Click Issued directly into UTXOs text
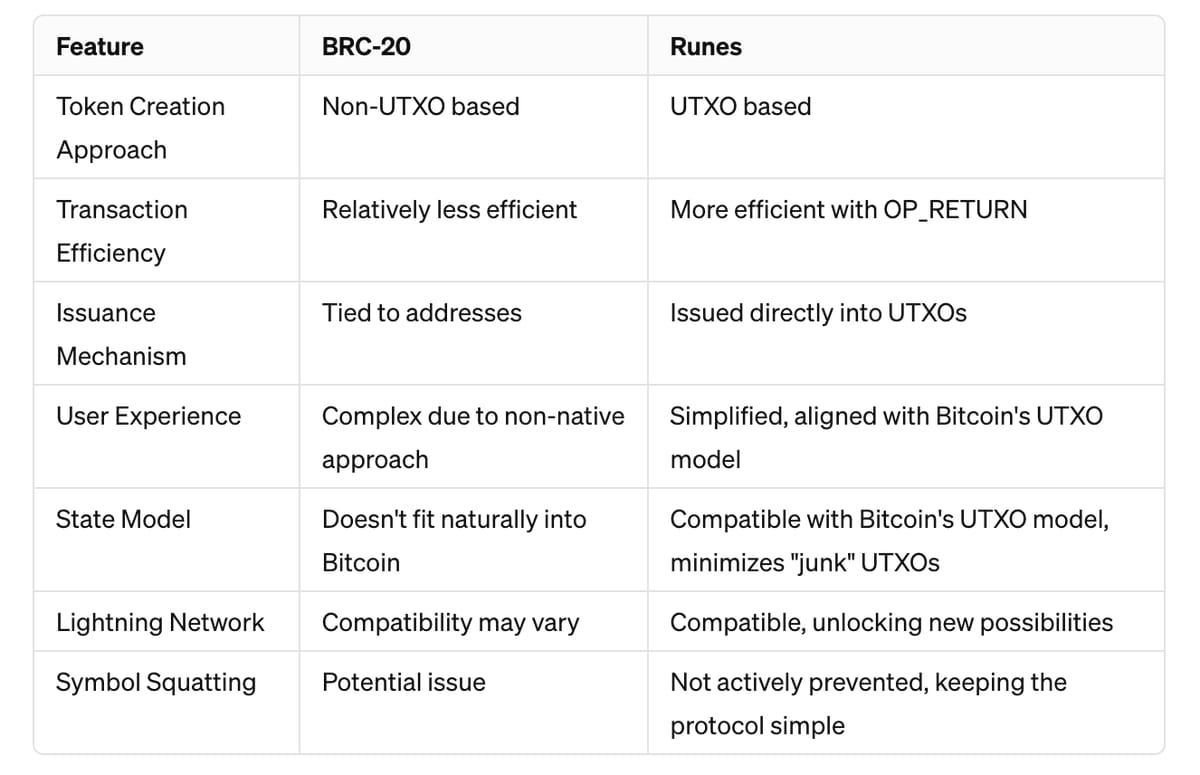Screen dimensions: 1200x775 pos(818,313)
